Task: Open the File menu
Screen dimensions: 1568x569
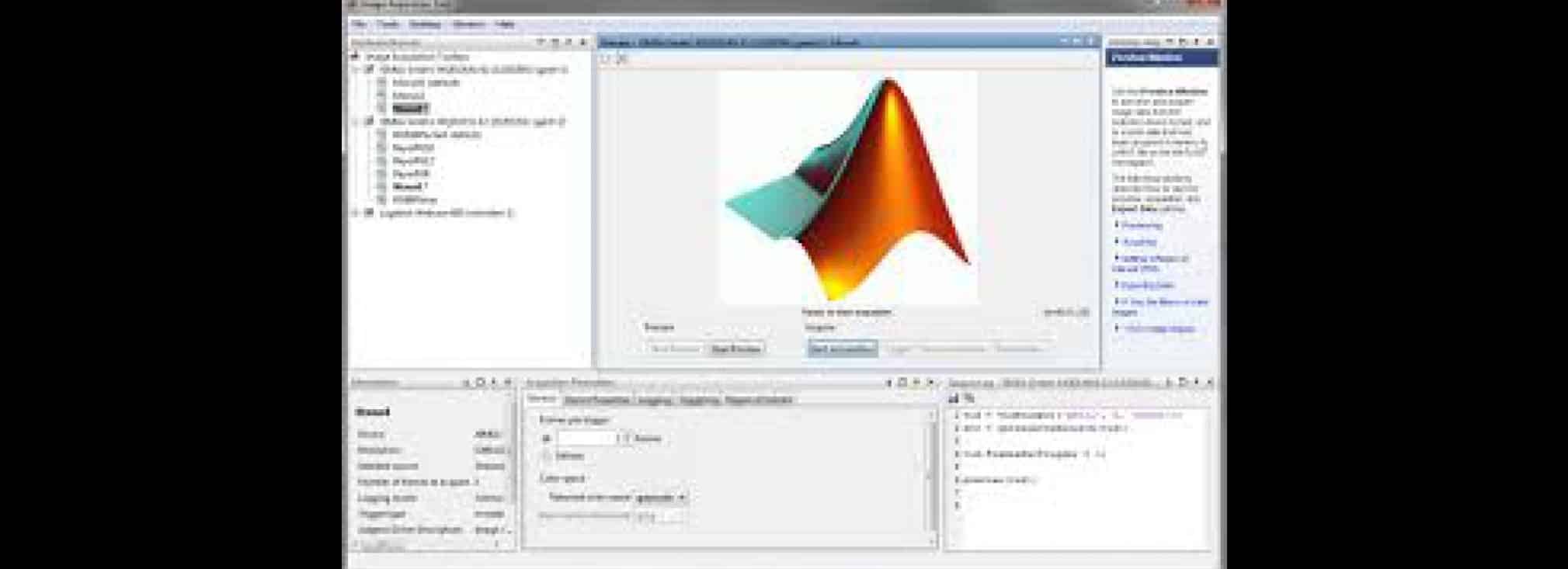Action: click(359, 25)
